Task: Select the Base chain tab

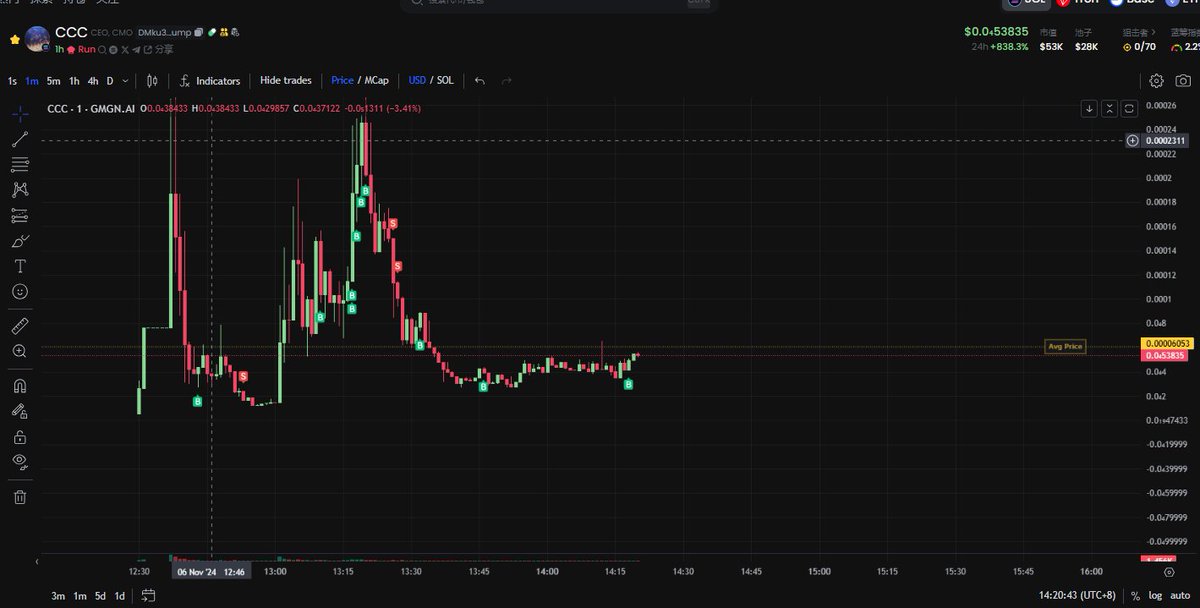Action: point(1130,3)
